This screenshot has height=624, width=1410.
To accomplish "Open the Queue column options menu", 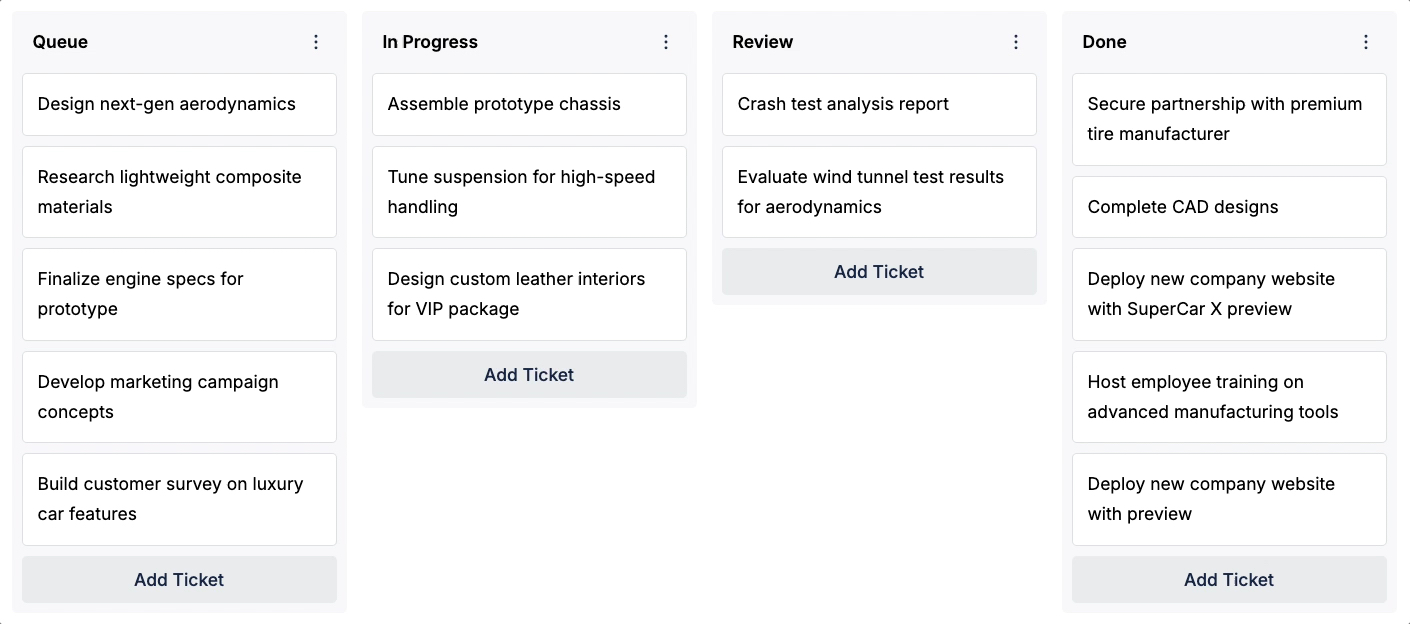I will 316,42.
